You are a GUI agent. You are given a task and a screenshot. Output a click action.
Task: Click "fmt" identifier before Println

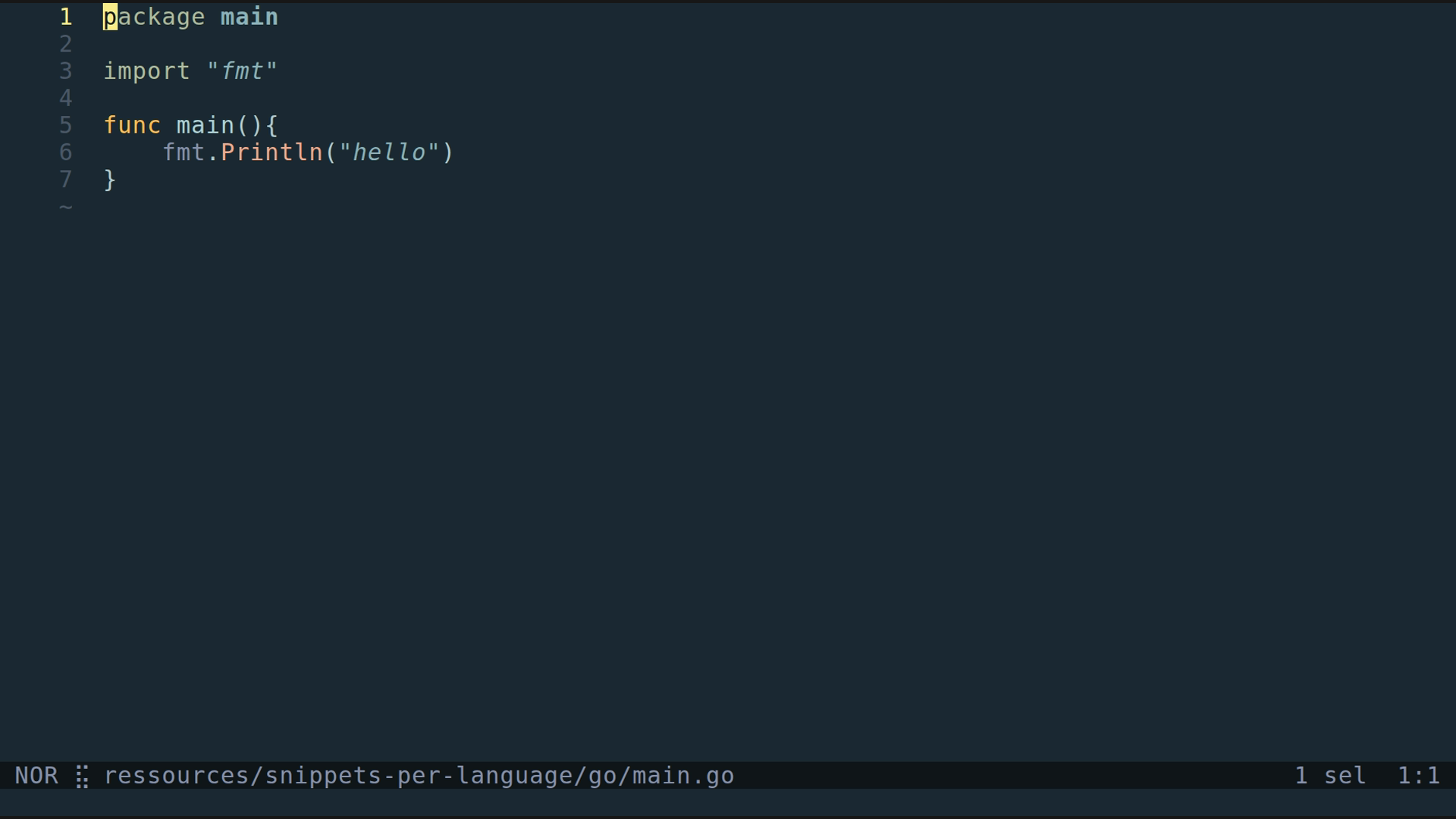point(184,152)
